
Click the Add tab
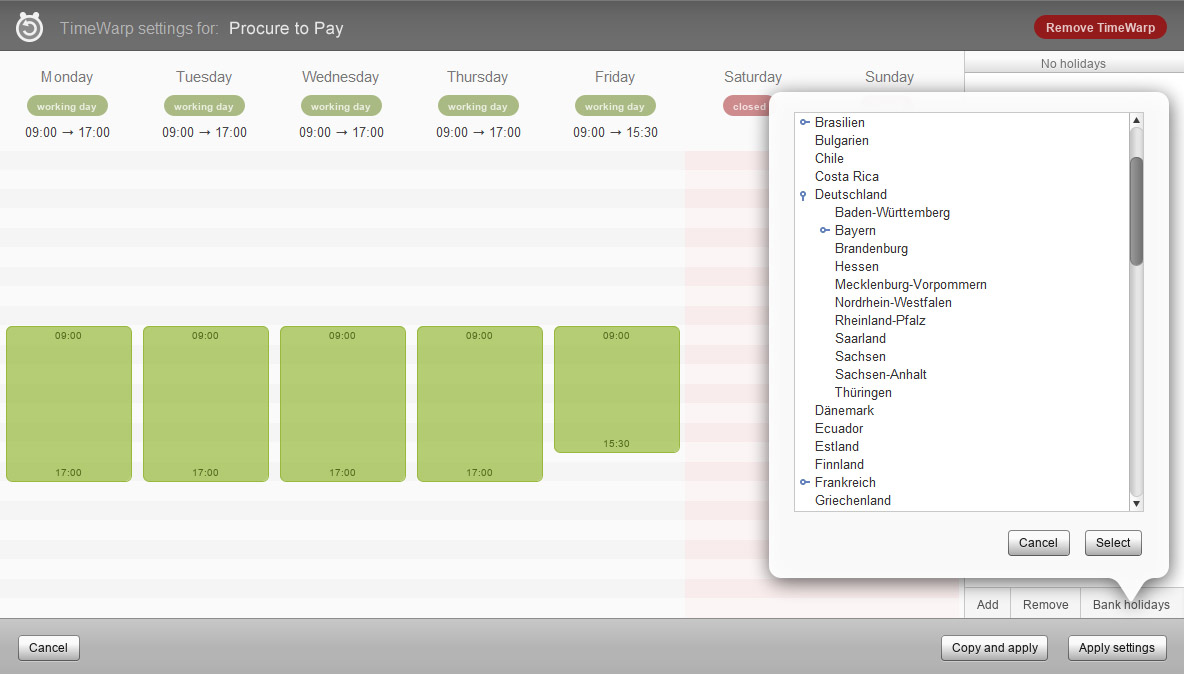tap(987, 604)
